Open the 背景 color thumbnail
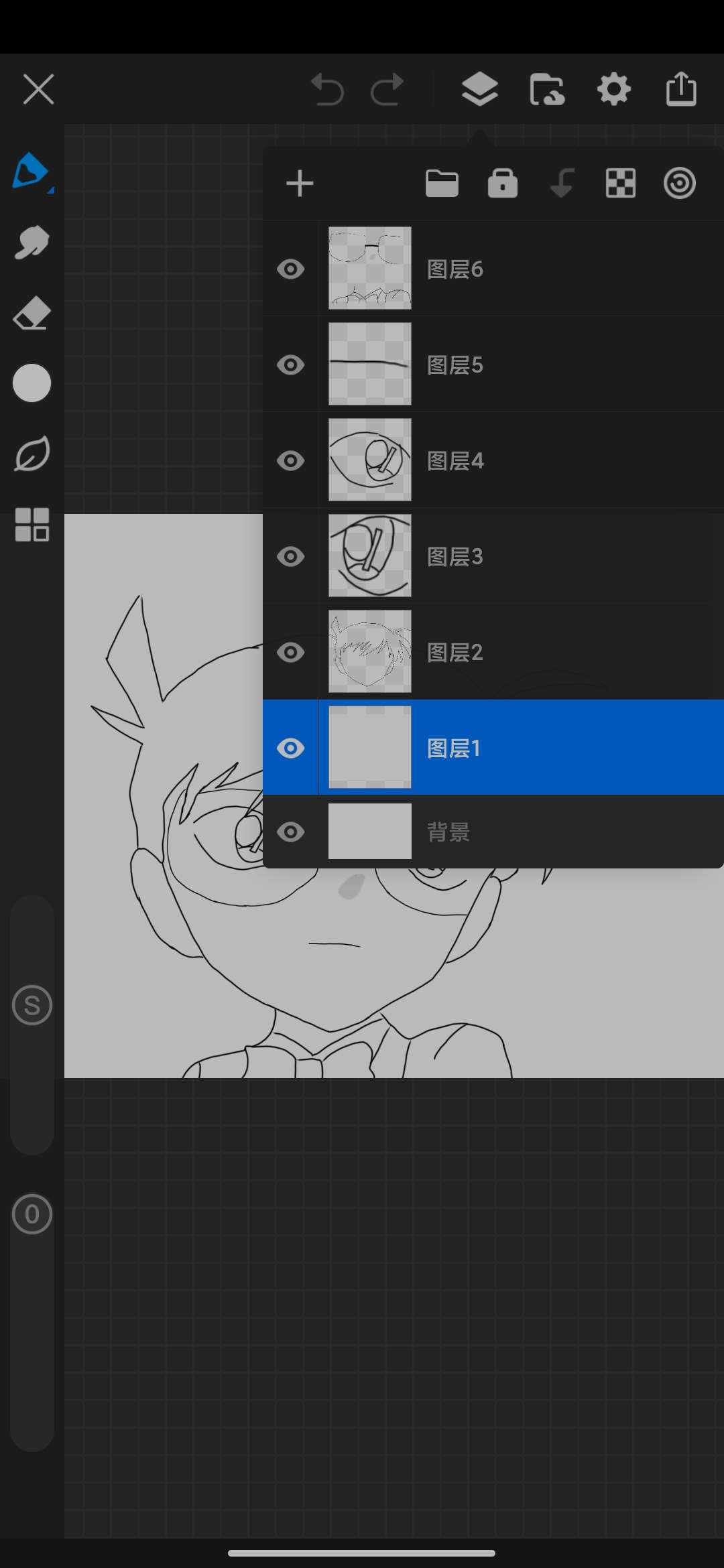This screenshot has width=724, height=1568. [370, 831]
